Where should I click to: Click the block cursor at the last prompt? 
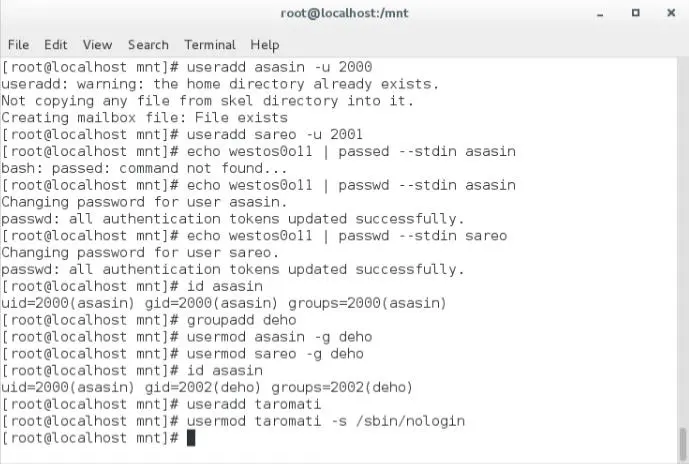191,438
